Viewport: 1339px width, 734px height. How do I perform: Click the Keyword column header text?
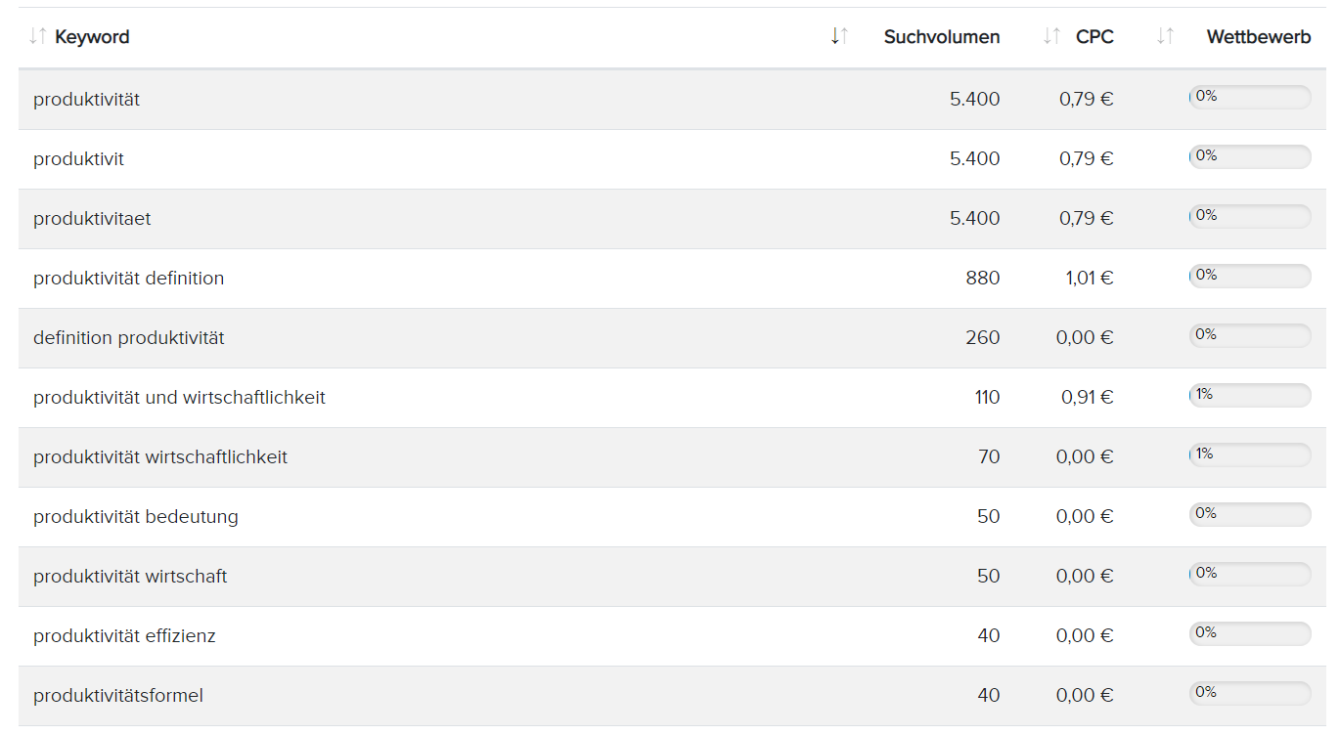pyautogui.click(x=92, y=37)
